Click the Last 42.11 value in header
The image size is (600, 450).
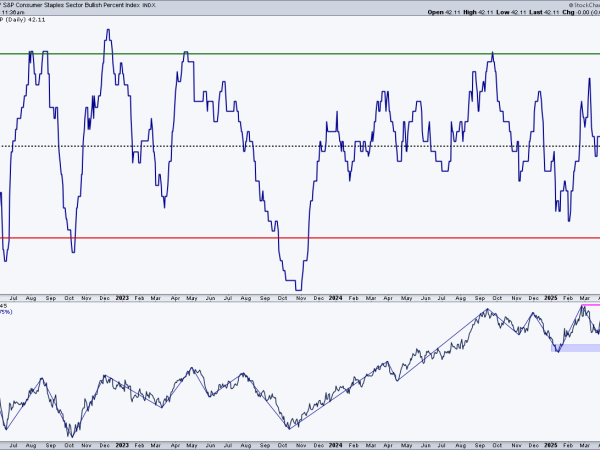545,12
